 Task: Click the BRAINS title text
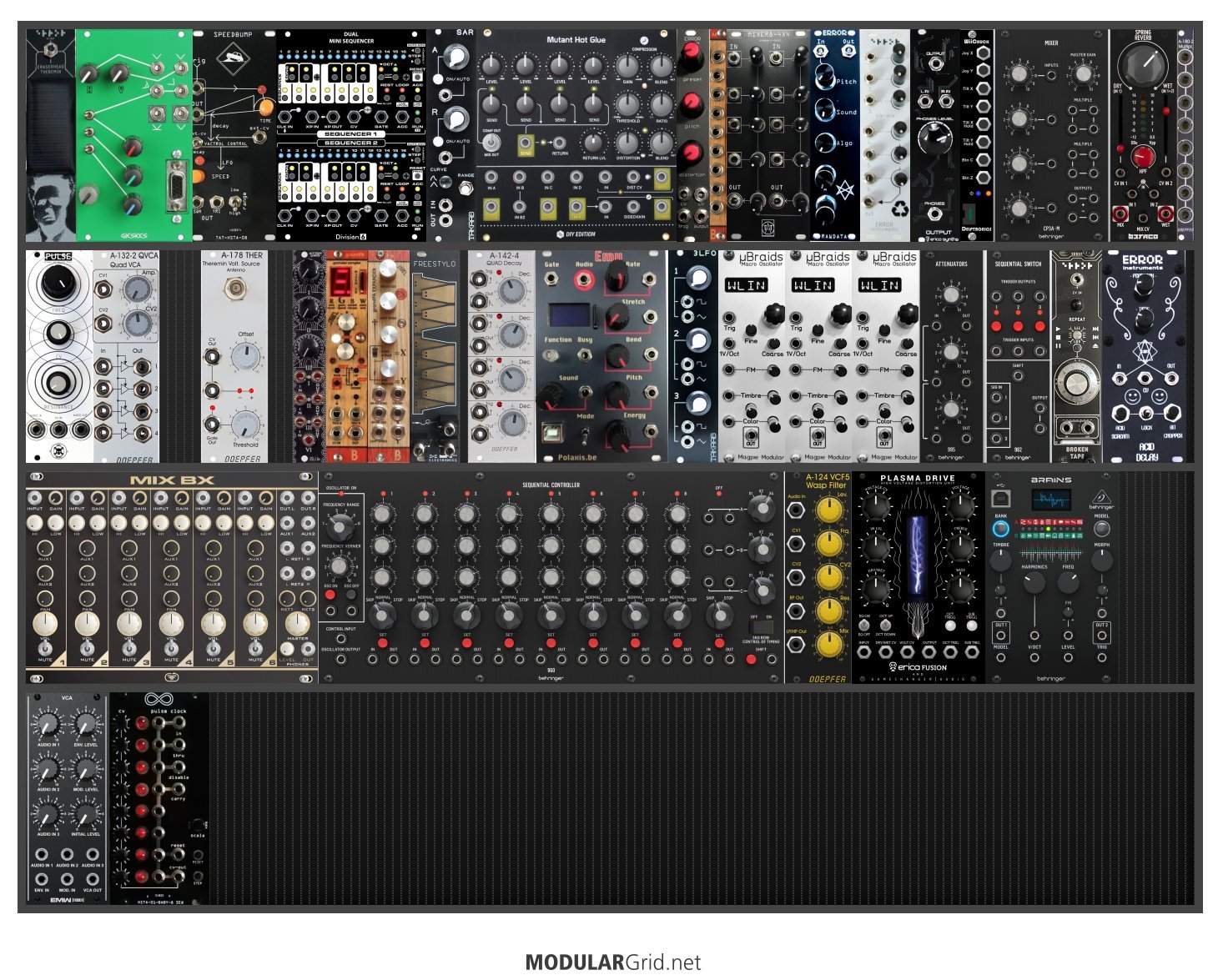(1051, 480)
